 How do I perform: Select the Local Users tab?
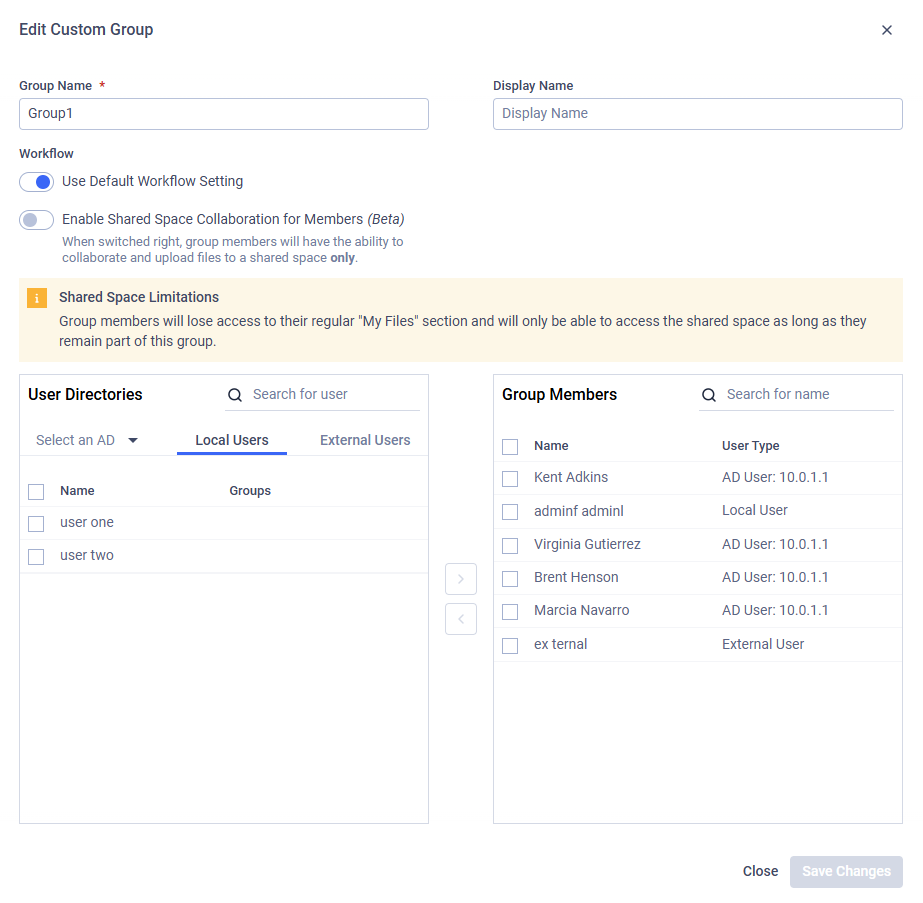231,439
